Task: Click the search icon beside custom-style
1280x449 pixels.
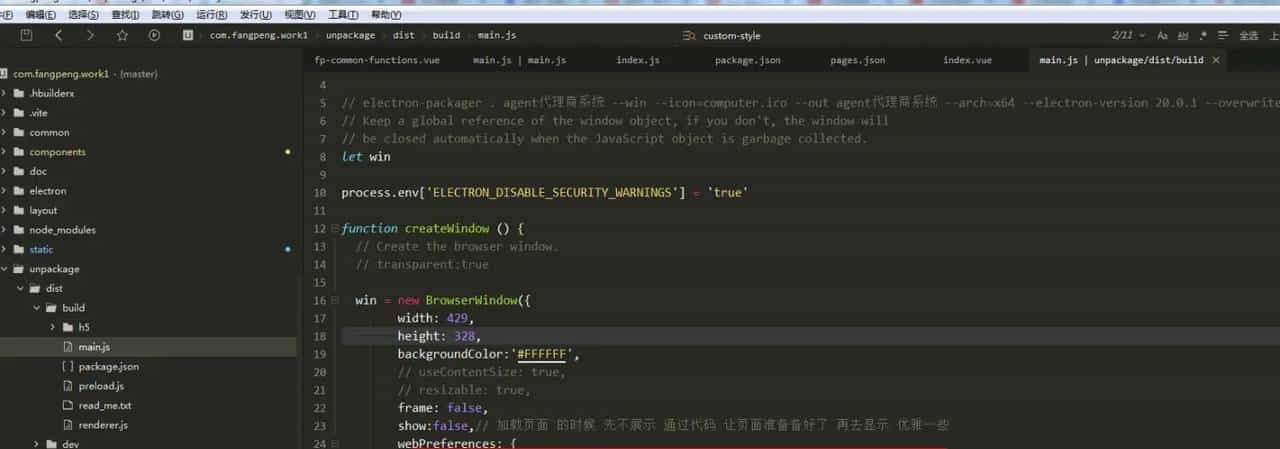Action: 687,35
